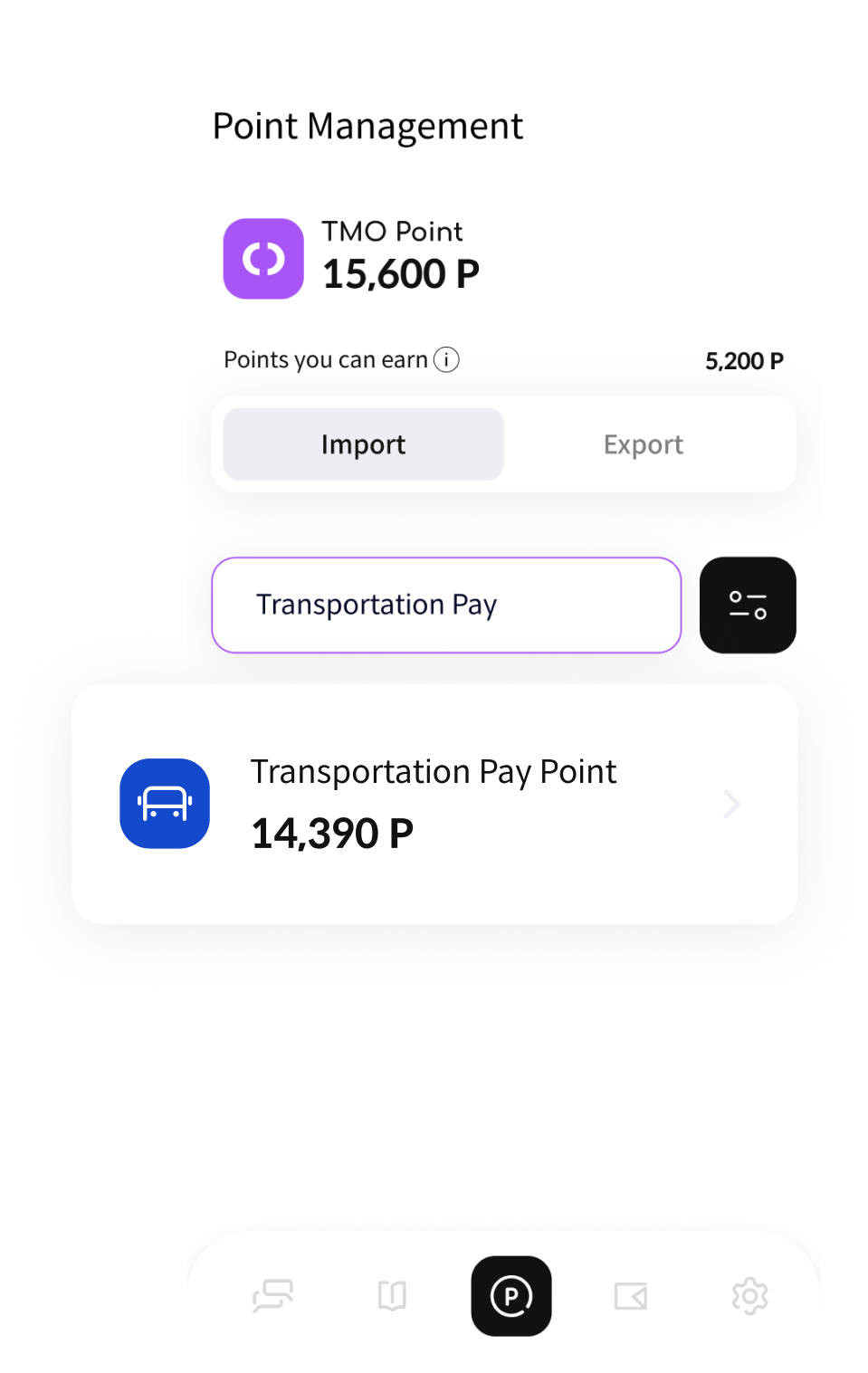This screenshot has height=1373, width=868.
Task: Open the wallet card icon in bottom navigation
Action: click(631, 1296)
